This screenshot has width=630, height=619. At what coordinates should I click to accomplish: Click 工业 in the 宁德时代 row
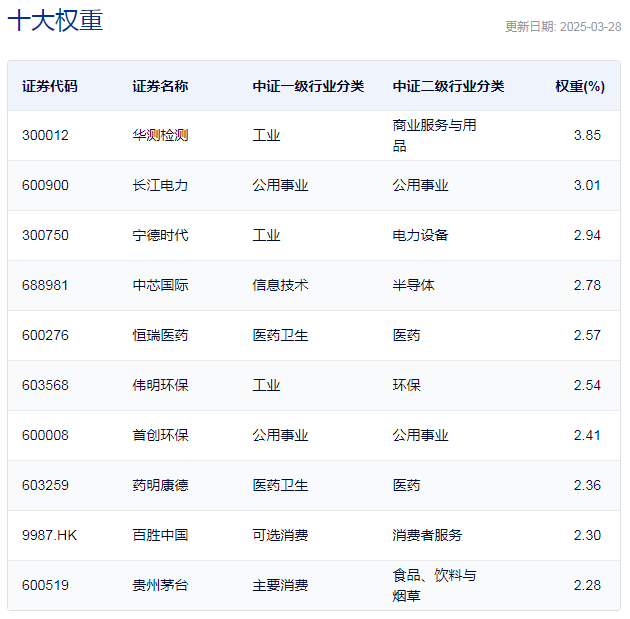tap(266, 235)
